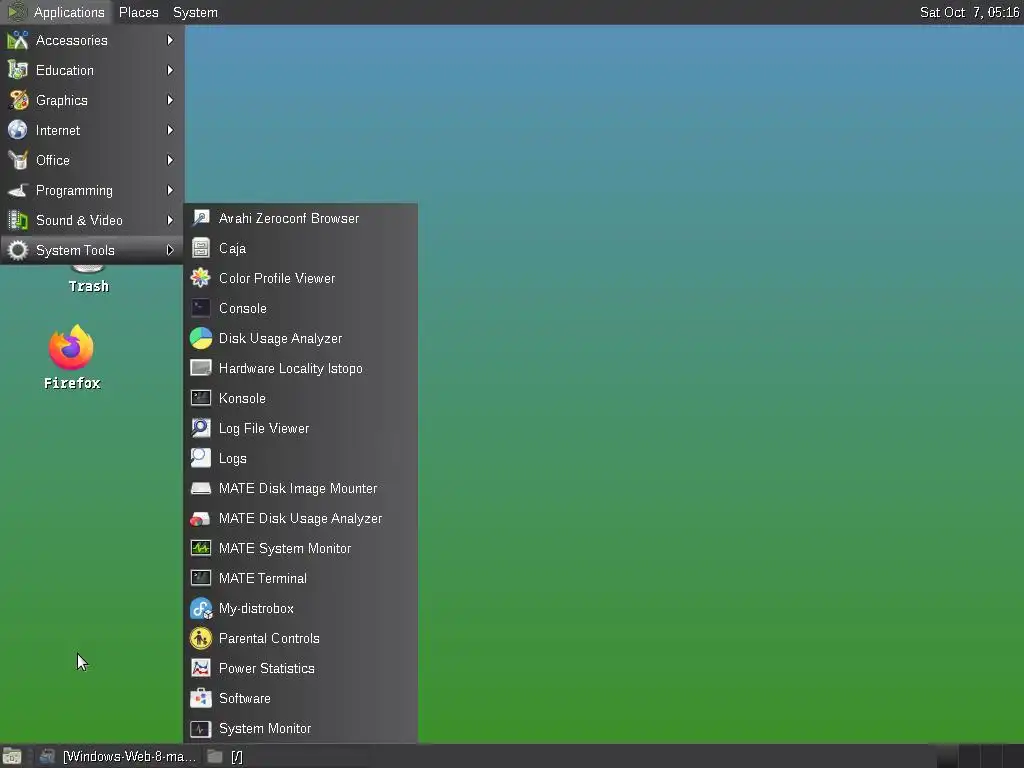Open Parental Controls icon
The width and height of the screenshot is (1024, 768).
click(x=200, y=639)
